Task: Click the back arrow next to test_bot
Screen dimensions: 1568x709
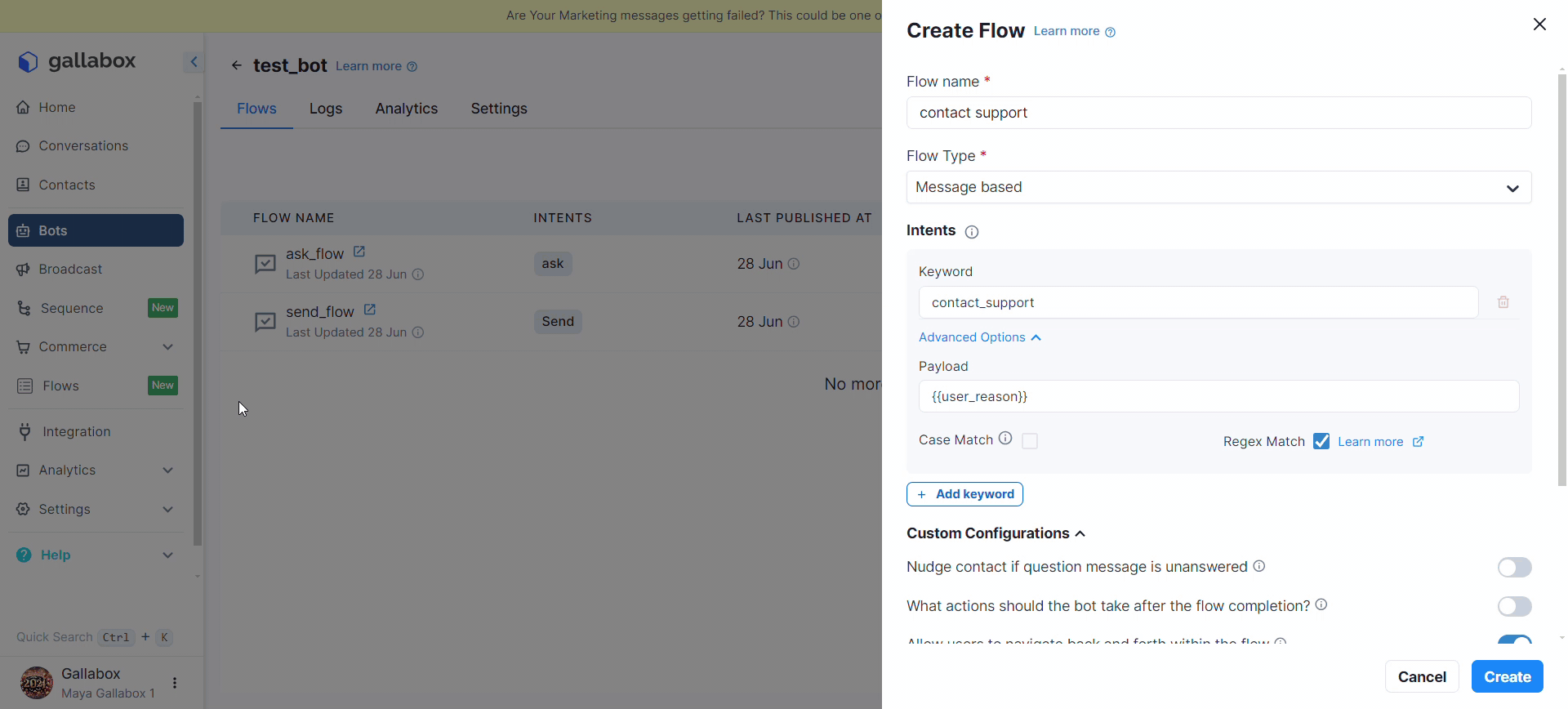Action: click(236, 65)
